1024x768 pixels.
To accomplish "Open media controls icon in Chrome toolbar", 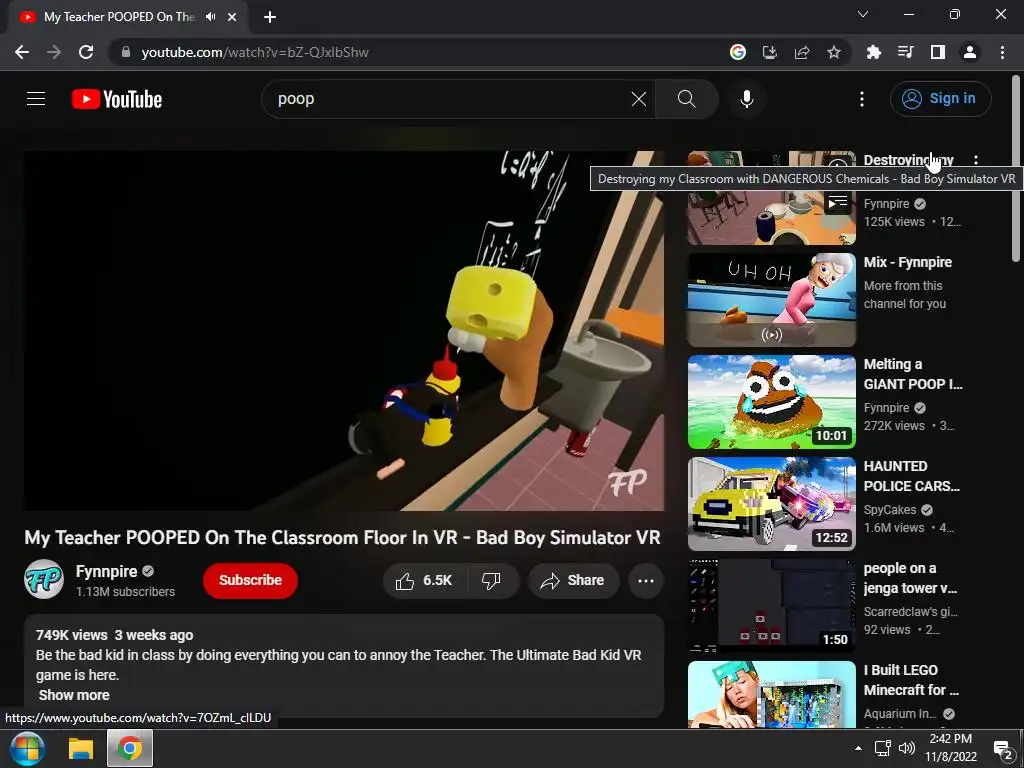I will pyautogui.click(x=906, y=52).
